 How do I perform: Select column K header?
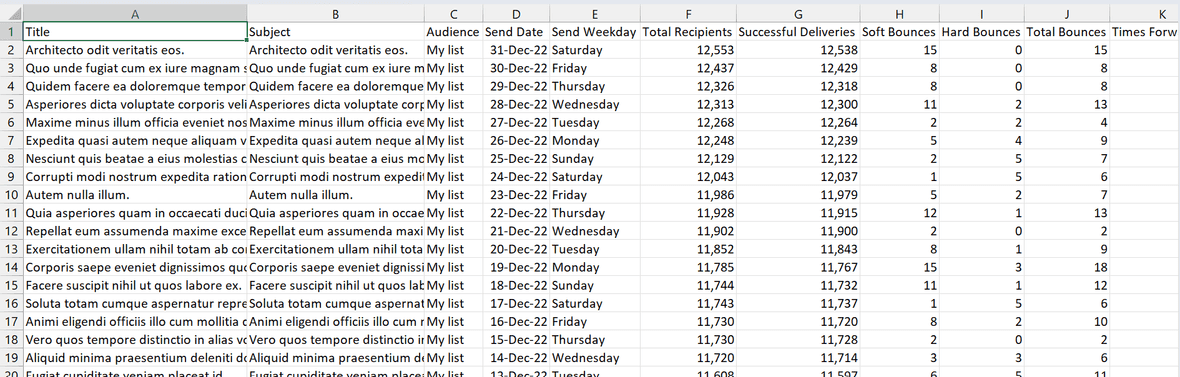[1144, 14]
